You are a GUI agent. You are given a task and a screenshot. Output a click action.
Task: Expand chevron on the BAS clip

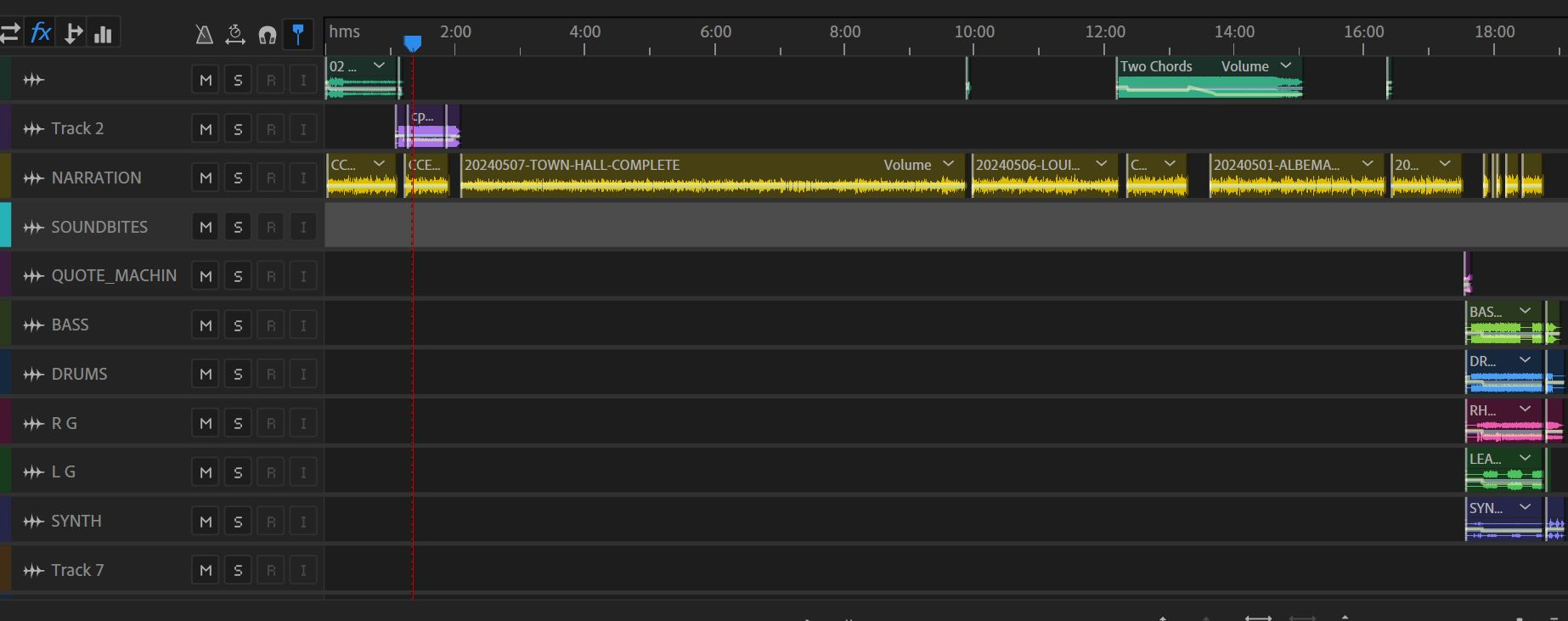(x=1526, y=311)
